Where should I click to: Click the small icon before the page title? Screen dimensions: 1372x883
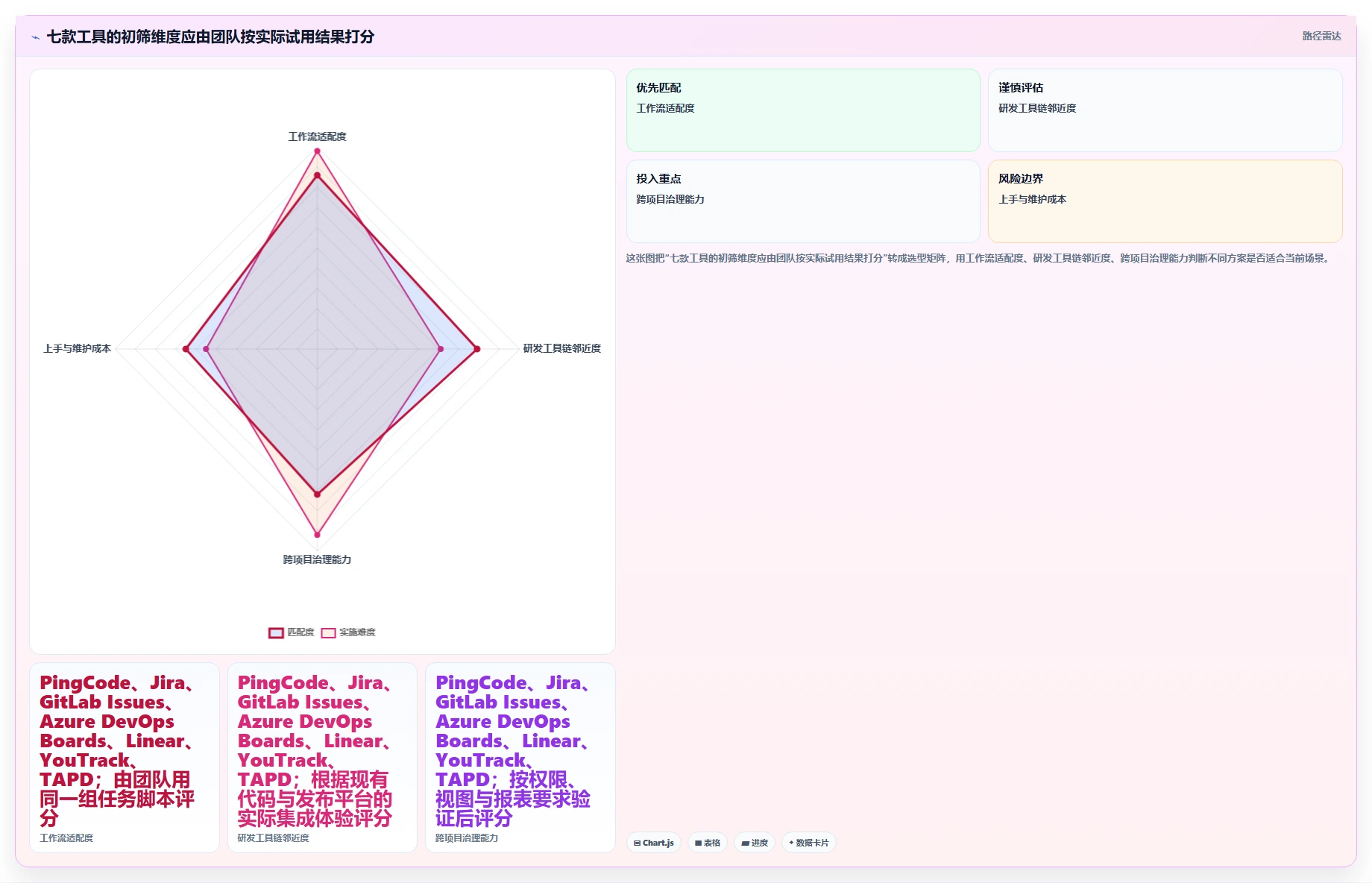click(35, 37)
